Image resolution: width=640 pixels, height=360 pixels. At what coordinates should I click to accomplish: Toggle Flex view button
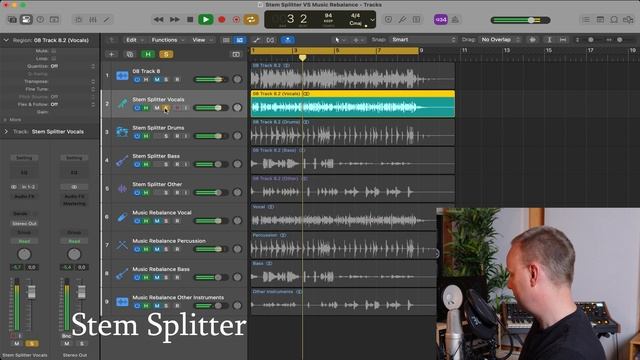pos(270,40)
